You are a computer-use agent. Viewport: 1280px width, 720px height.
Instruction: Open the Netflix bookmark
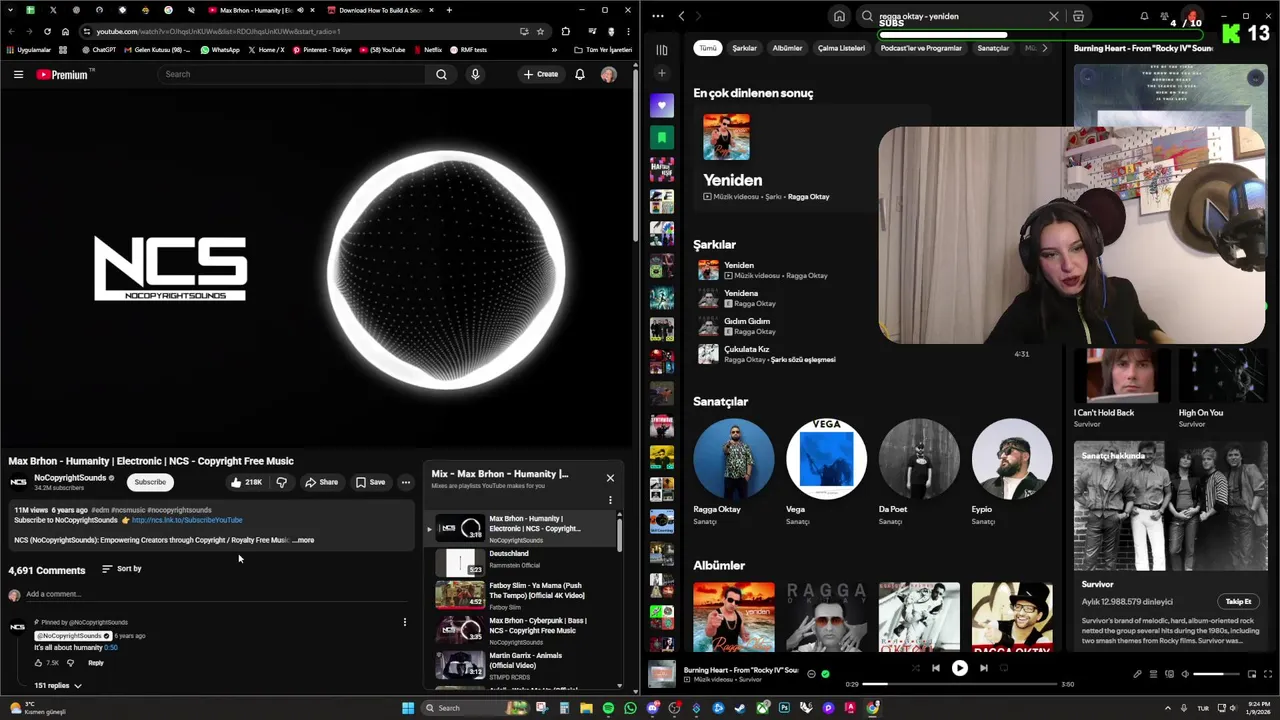click(x=427, y=50)
